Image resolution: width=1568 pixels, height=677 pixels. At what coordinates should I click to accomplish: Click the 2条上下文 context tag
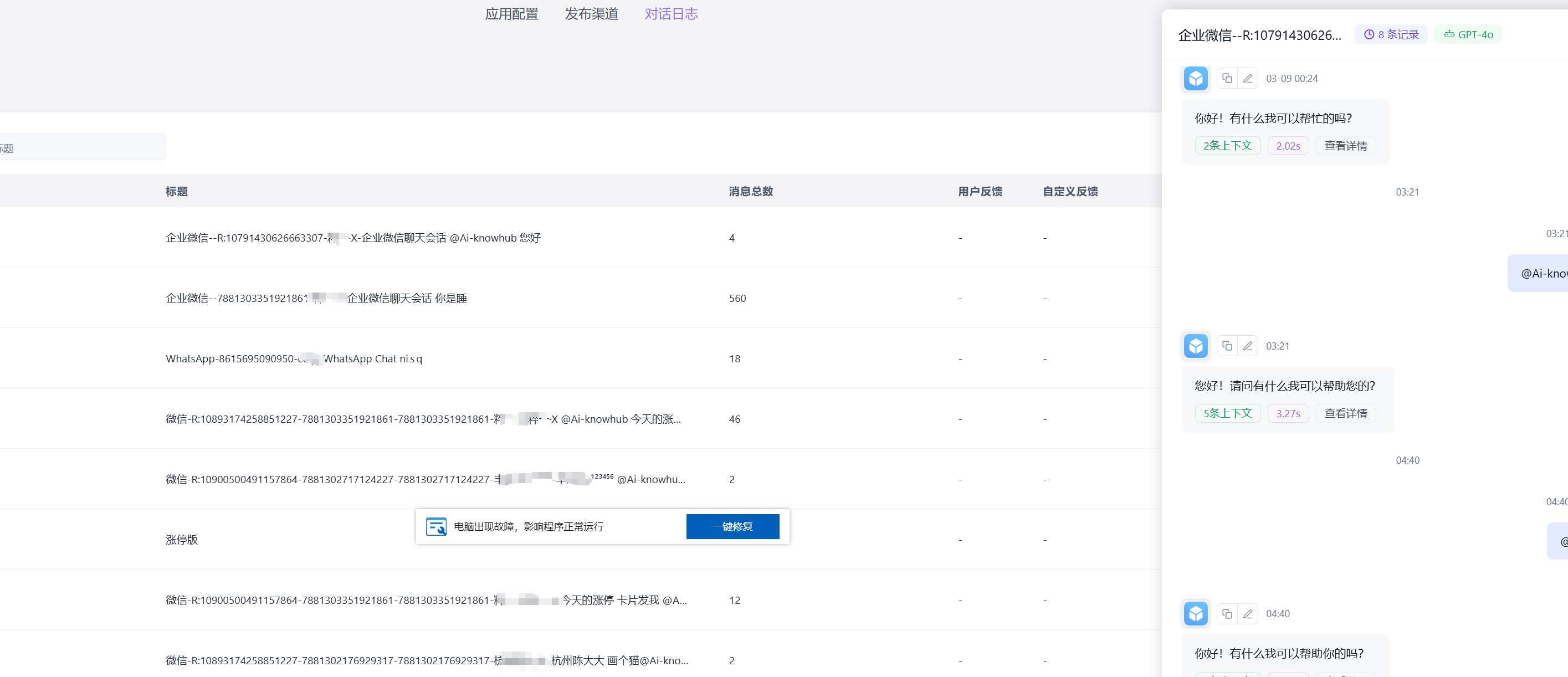(x=1227, y=145)
